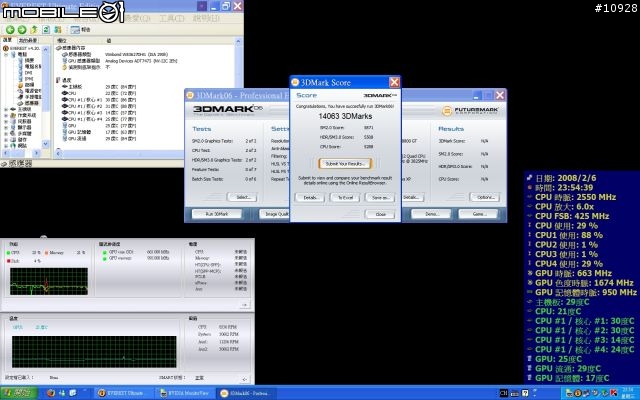The width and height of the screenshot is (640, 400).
Task: Select the Motherboard temperature row in EVEREST
Action: [99, 87]
